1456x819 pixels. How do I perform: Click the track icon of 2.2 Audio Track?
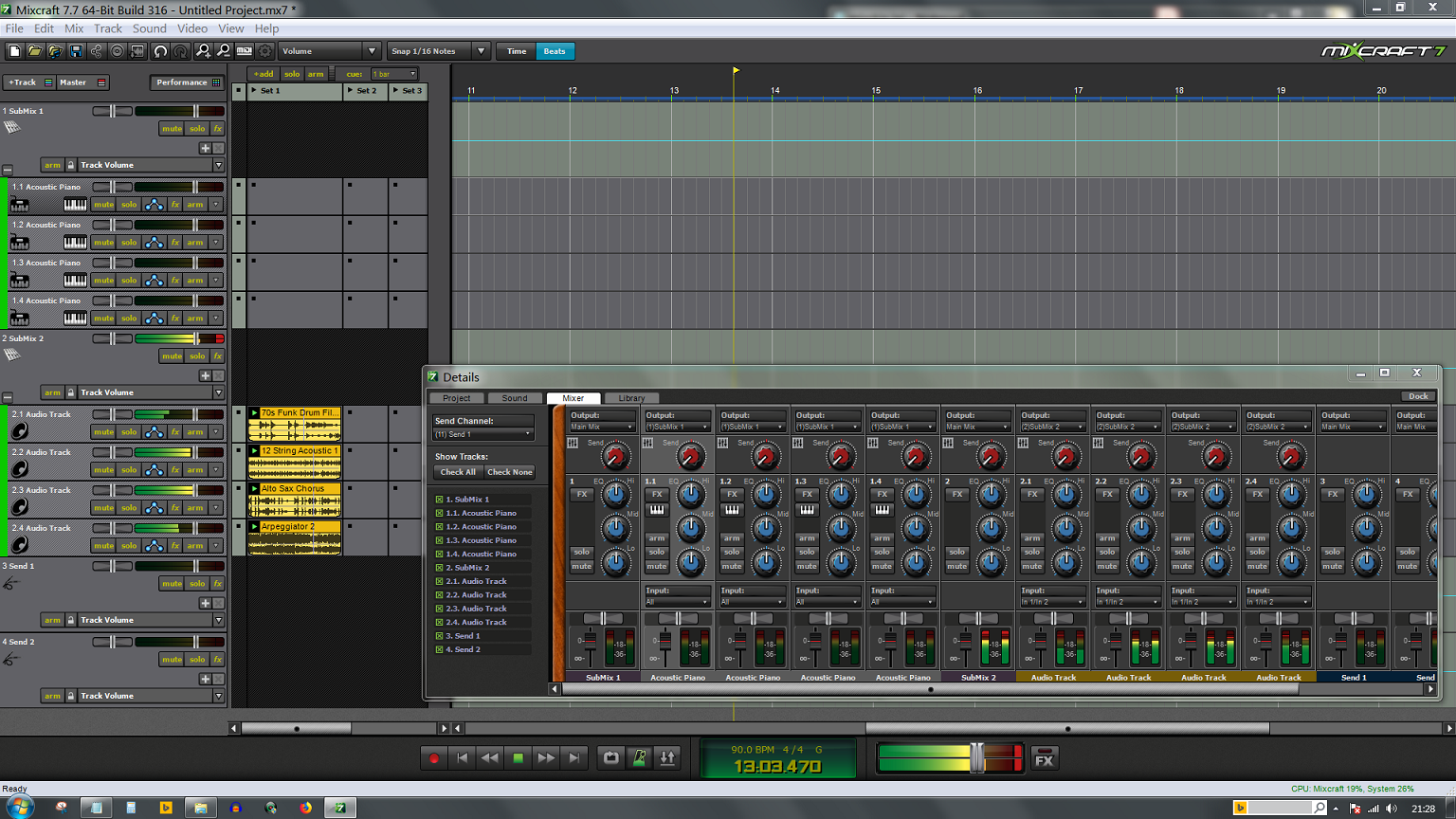19,469
